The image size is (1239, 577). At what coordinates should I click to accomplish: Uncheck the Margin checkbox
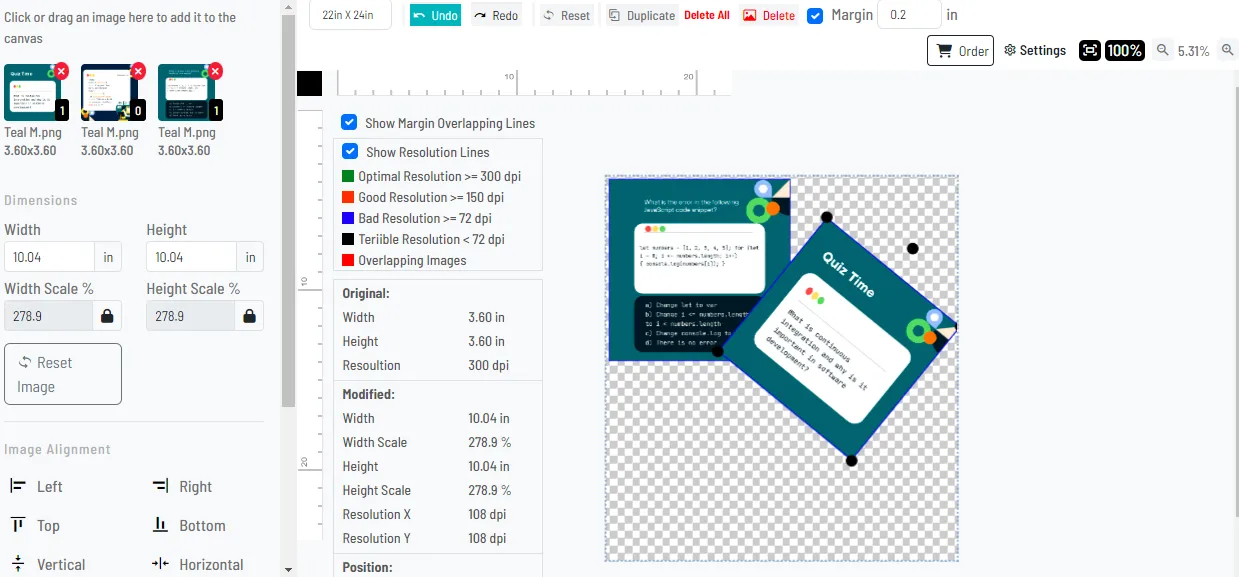(x=815, y=16)
